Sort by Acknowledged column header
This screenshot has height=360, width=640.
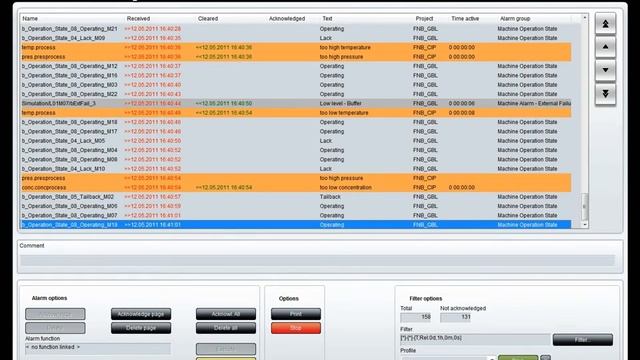287,18
